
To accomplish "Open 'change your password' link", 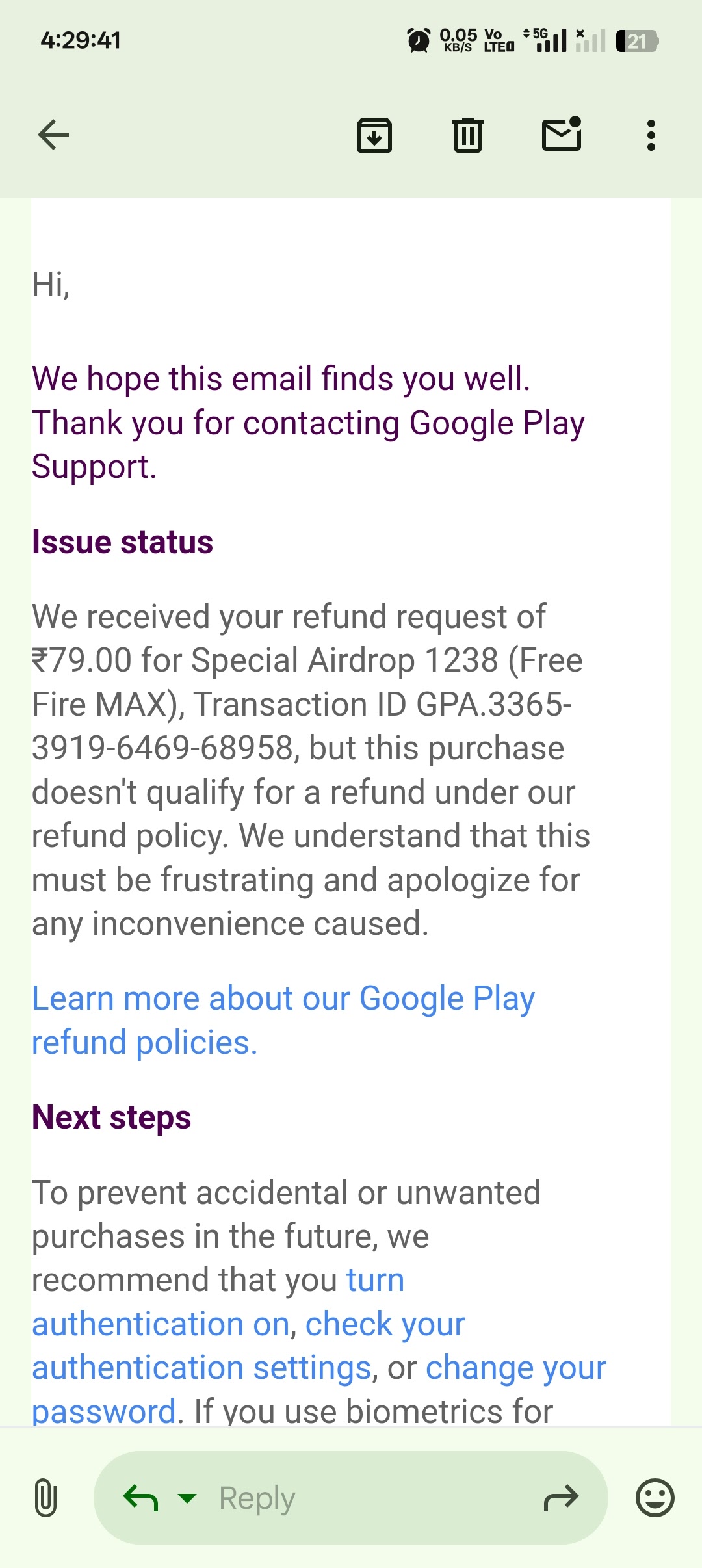I will pyautogui.click(x=515, y=1368).
